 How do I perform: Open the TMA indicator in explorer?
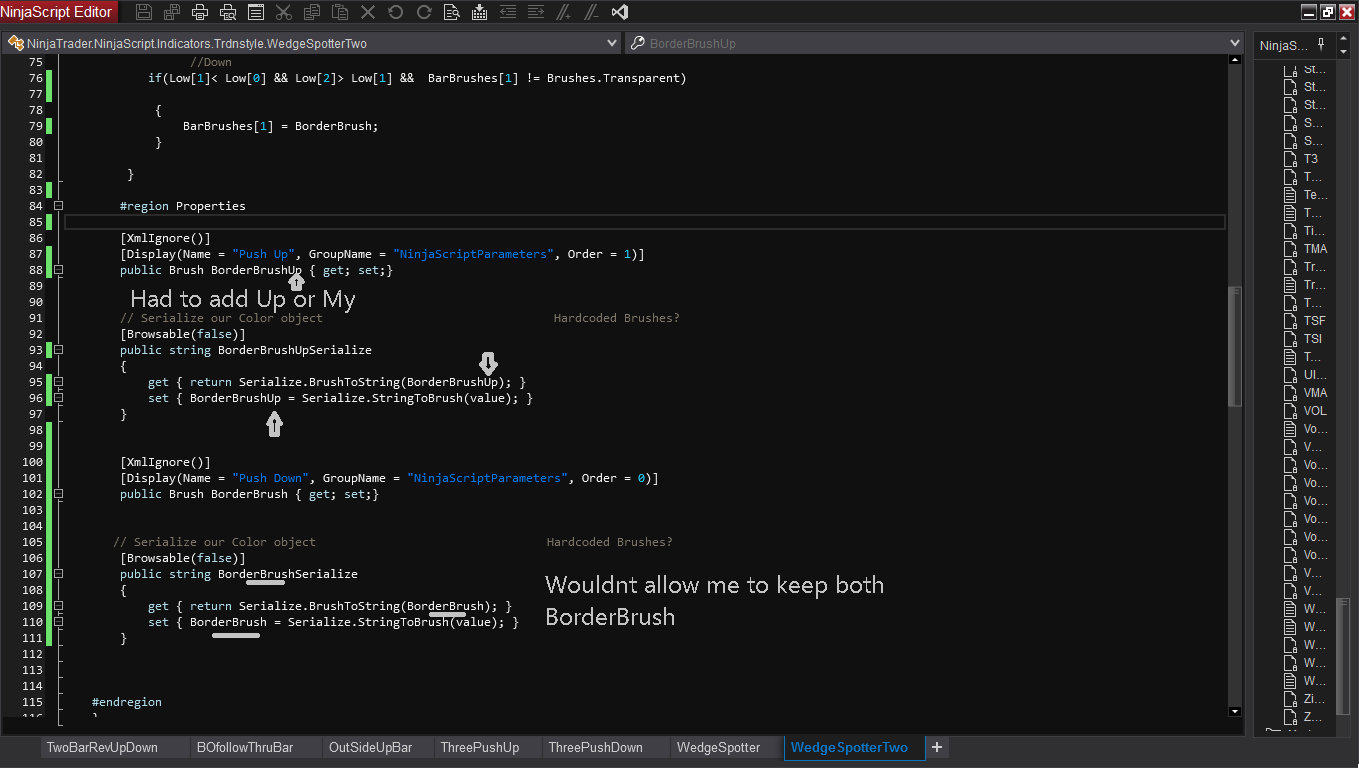[1314, 249]
